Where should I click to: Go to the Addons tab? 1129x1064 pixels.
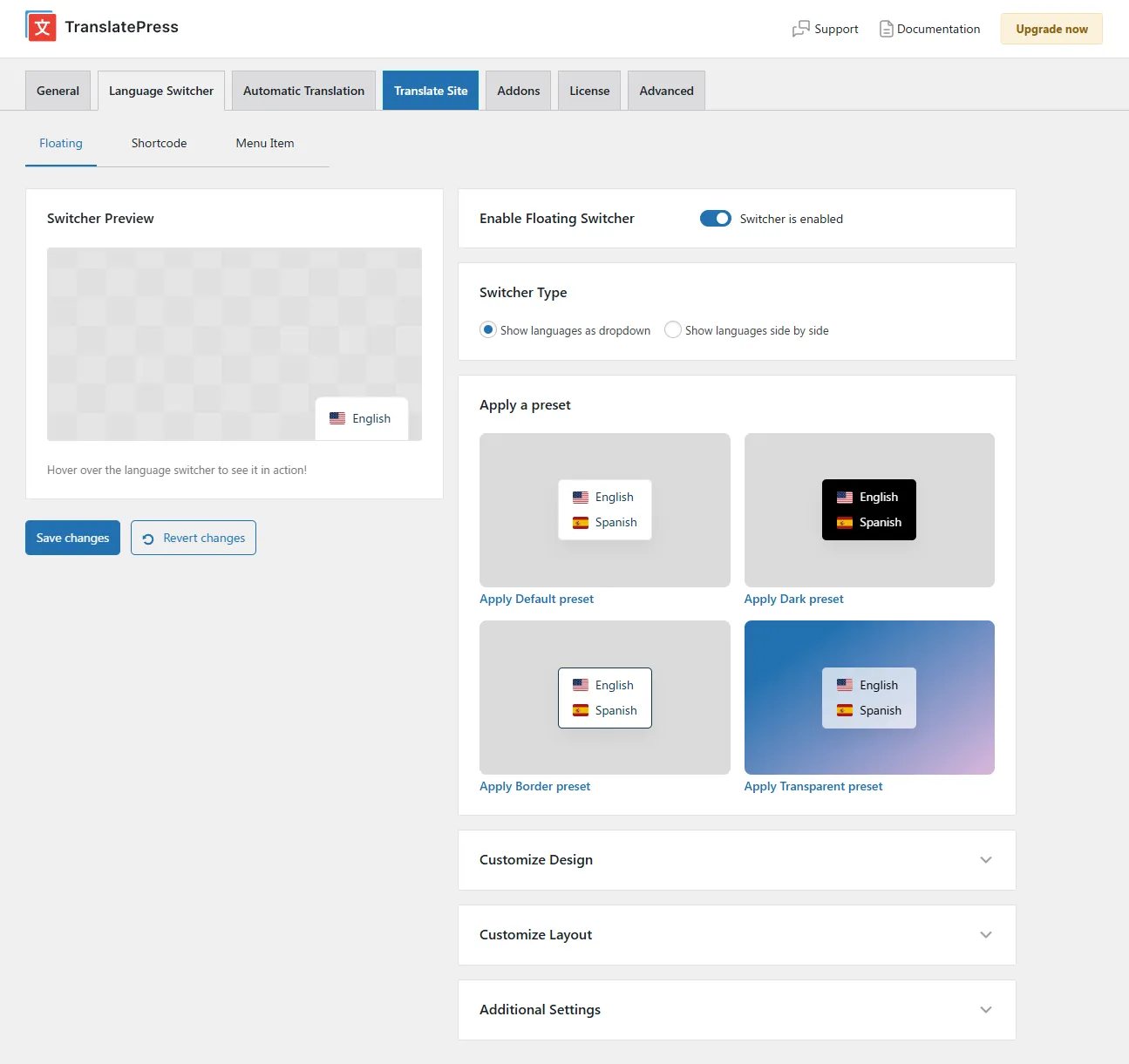click(519, 91)
